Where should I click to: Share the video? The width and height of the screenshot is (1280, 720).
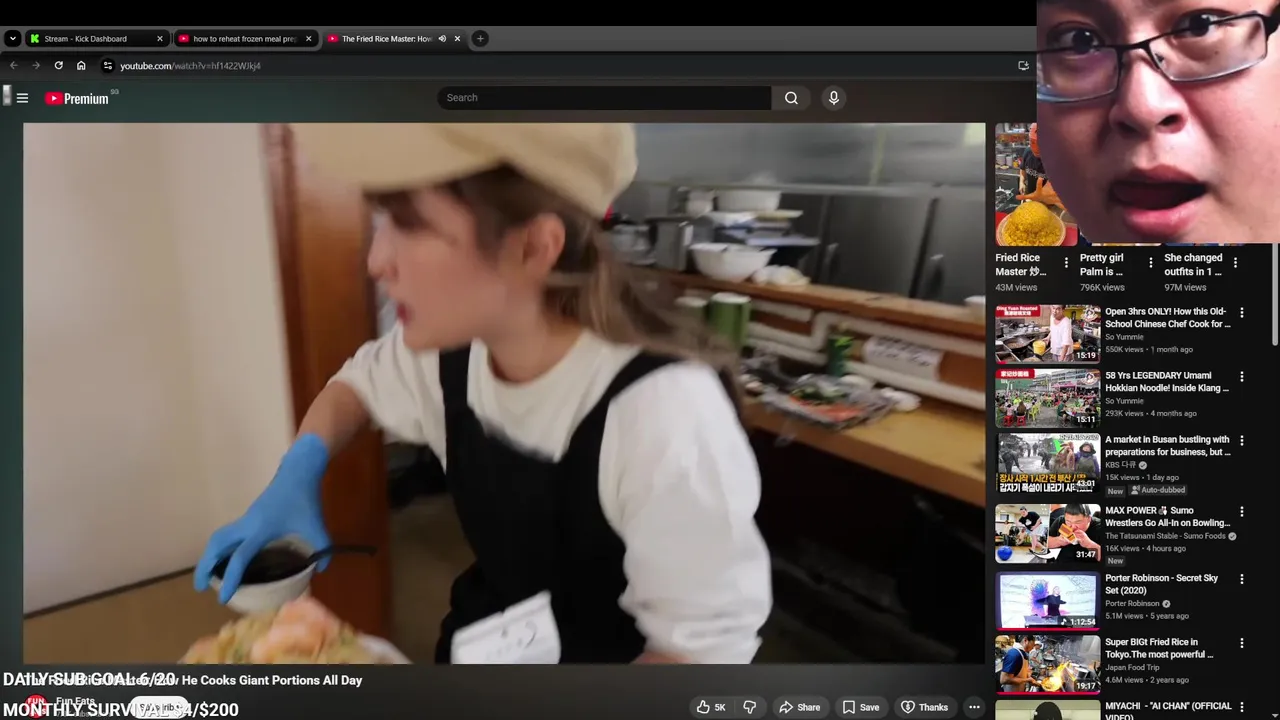click(x=799, y=707)
